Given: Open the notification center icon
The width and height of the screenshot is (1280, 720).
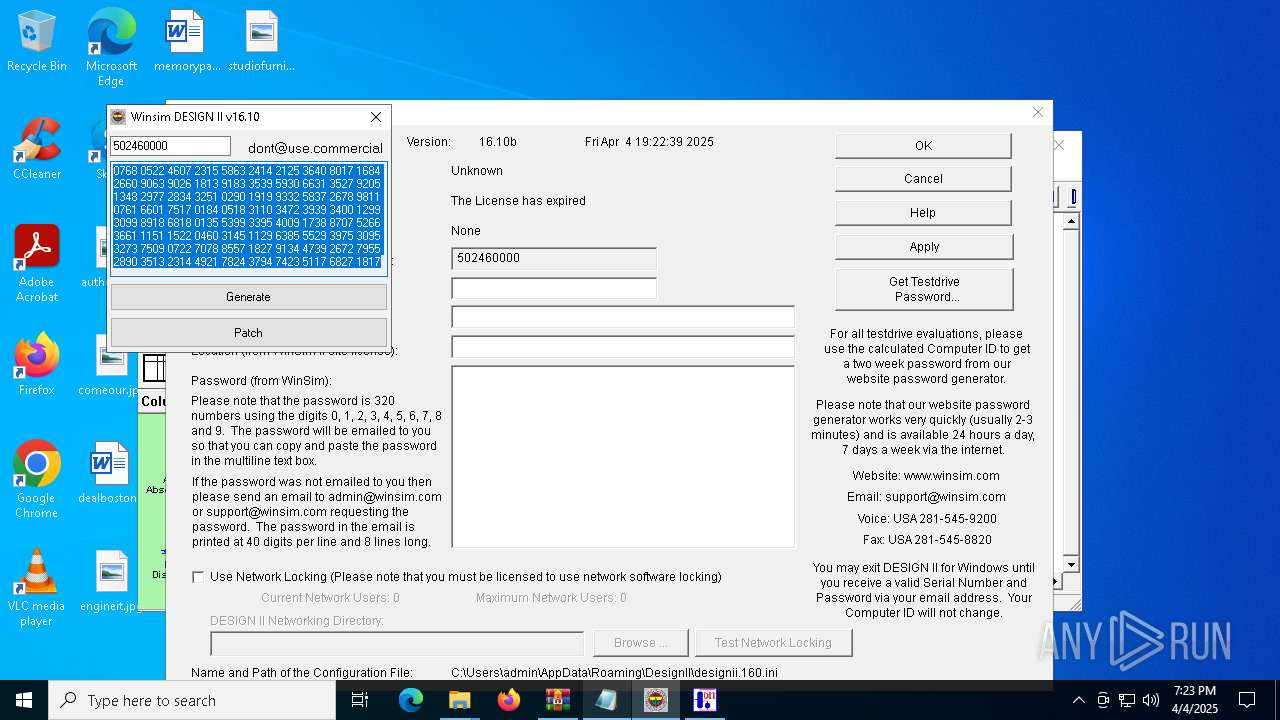Looking at the screenshot, I should tap(1247, 700).
